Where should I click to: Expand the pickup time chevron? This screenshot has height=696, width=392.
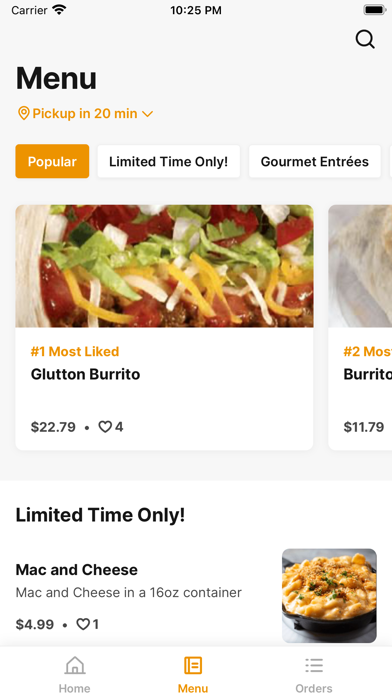[x=147, y=114]
